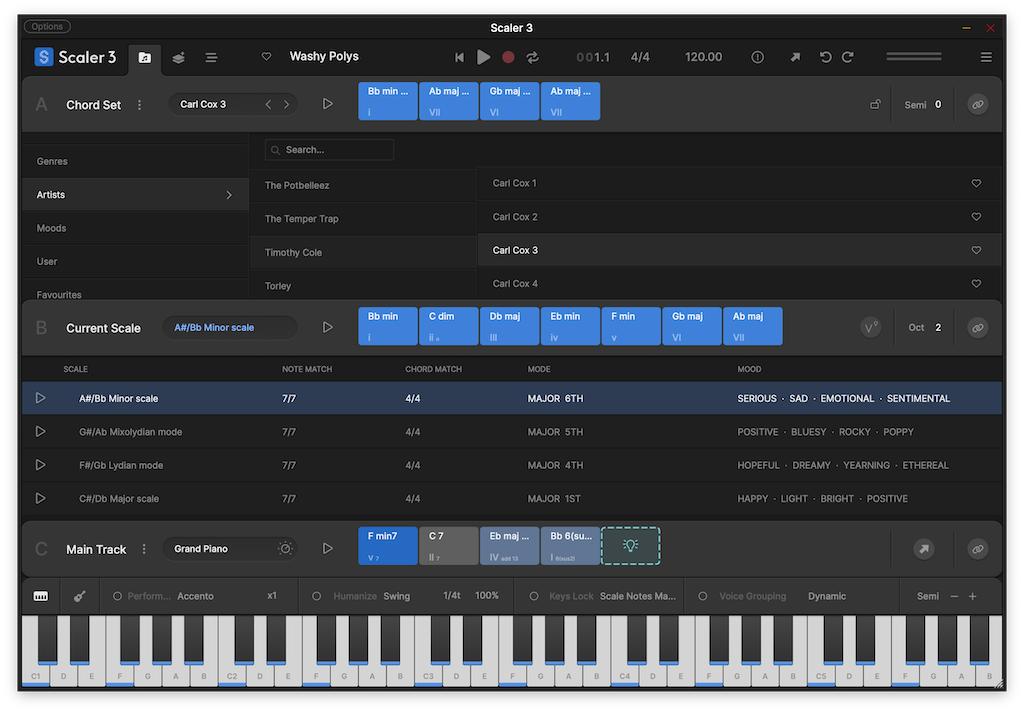Play the Current Scale section
This screenshot has height=712, width=1024.
328,327
